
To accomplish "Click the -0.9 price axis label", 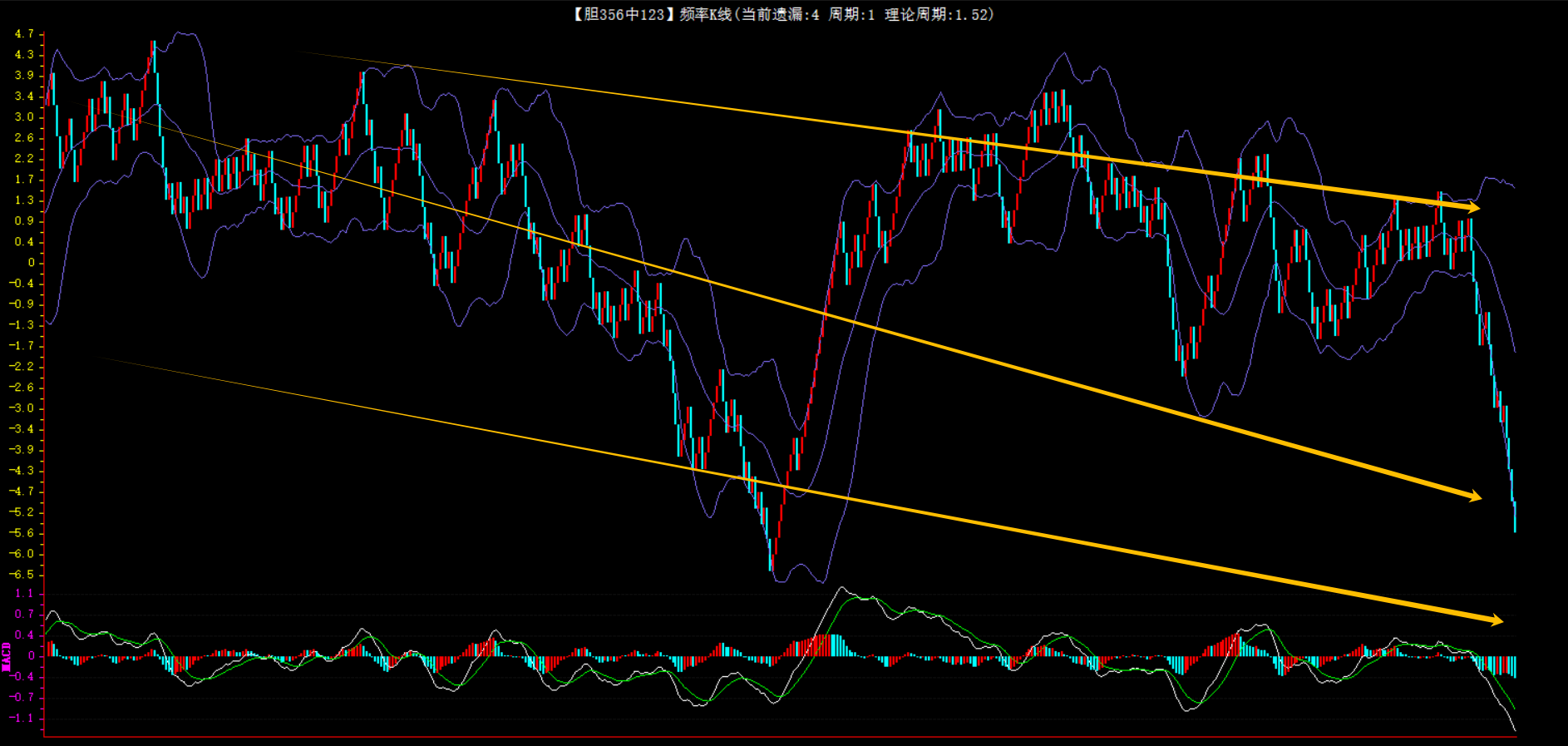I will point(22,304).
